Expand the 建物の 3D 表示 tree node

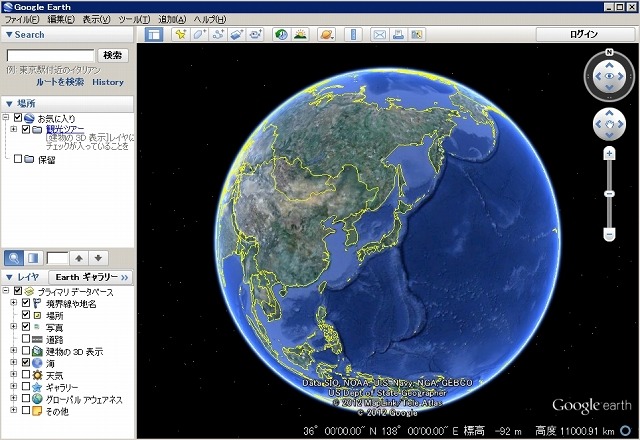click(13, 351)
